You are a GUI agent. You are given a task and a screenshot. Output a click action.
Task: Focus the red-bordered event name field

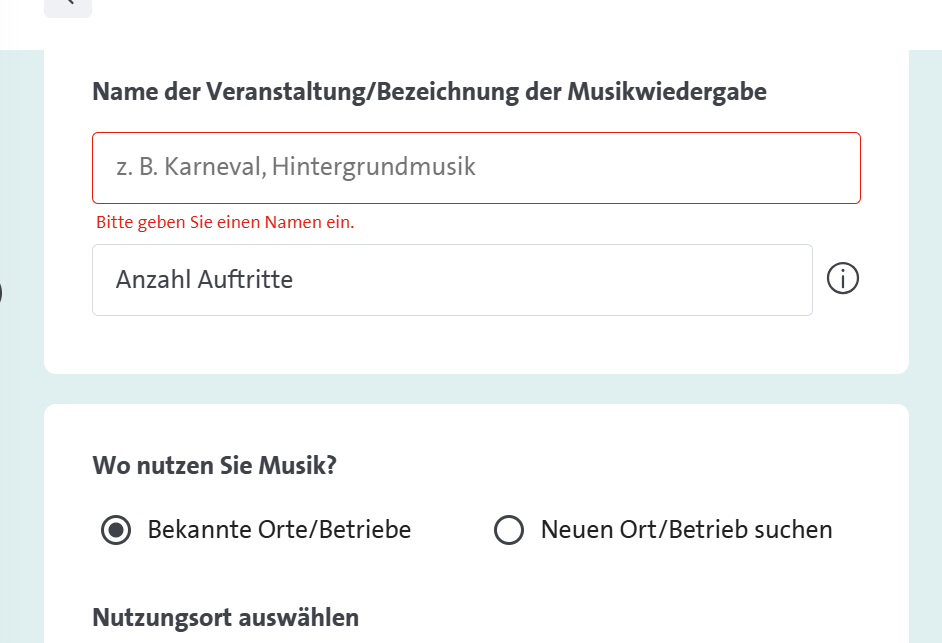[476, 168]
